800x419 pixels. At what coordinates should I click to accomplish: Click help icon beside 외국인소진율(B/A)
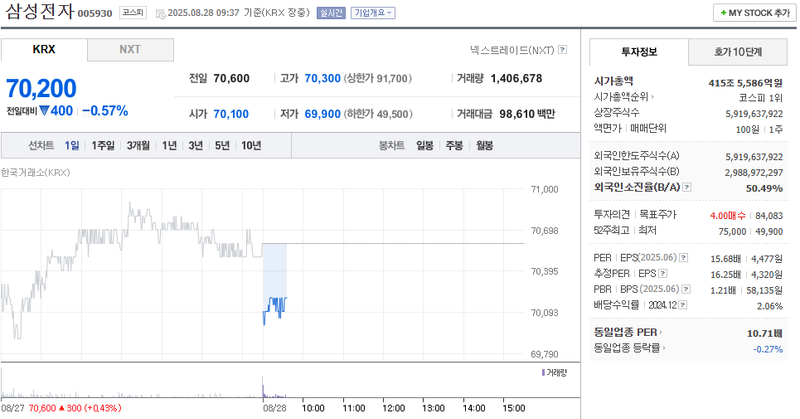(x=687, y=187)
